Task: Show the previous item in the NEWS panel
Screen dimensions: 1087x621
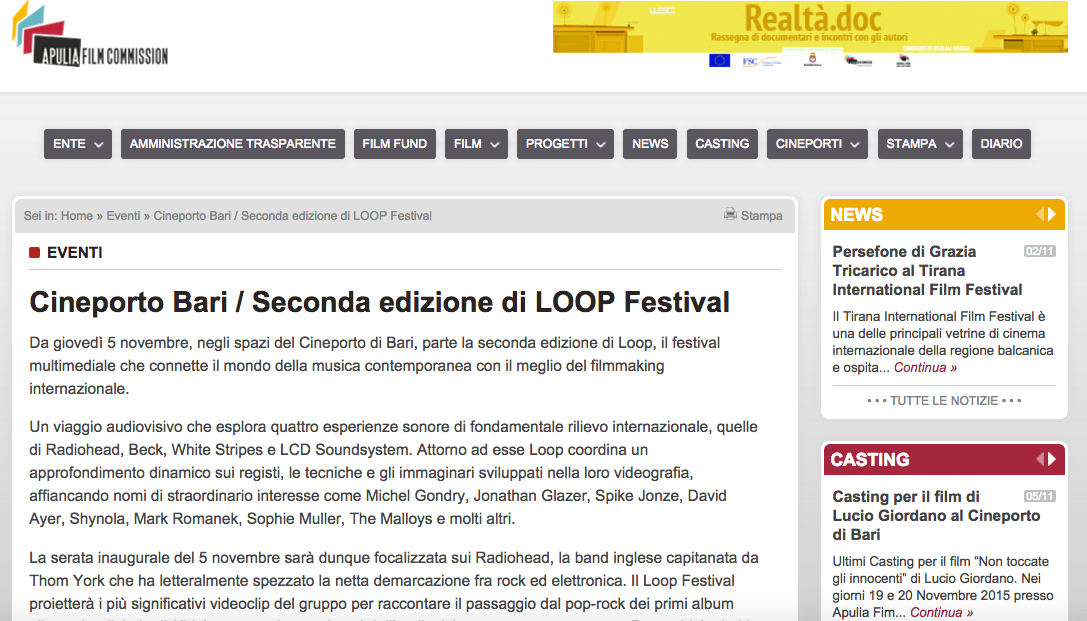Action: (1040, 214)
